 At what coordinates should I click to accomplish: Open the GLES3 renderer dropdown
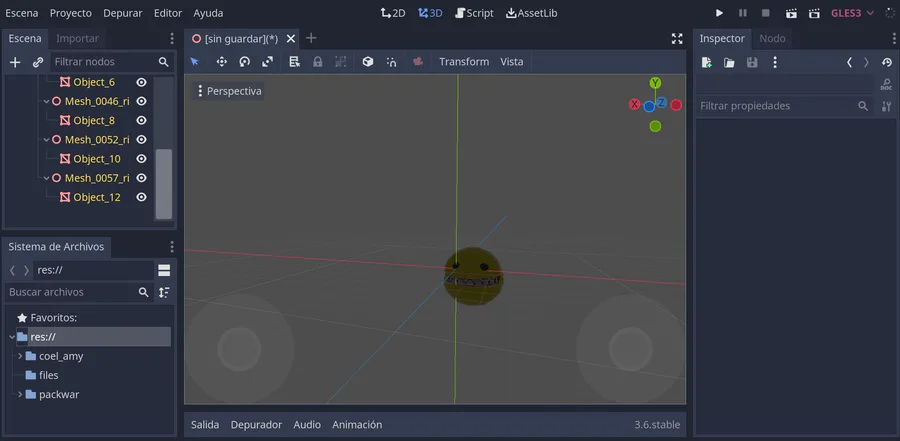click(853, 13)
